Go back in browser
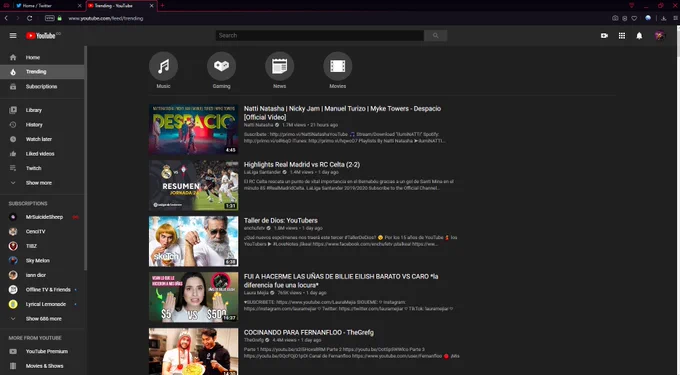The height and width of the screenshot is (375, 680). (x=6, y=18)
